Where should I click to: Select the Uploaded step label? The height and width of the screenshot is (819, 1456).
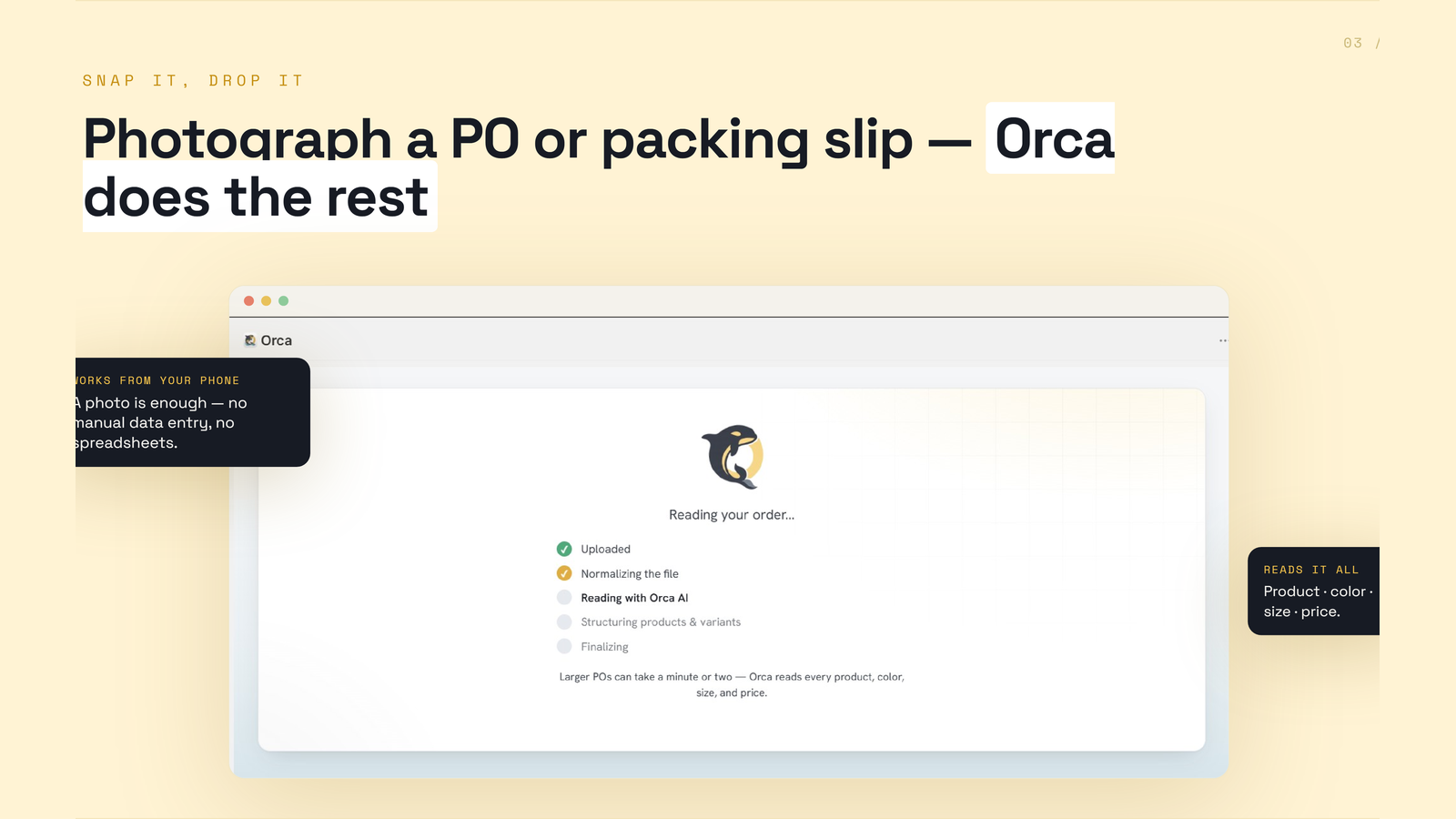[606, 549]
